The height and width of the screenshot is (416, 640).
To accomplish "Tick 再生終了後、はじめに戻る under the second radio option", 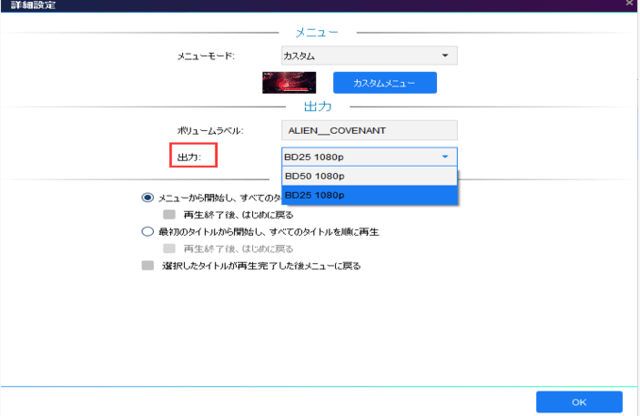I will (x=169, y=248).
